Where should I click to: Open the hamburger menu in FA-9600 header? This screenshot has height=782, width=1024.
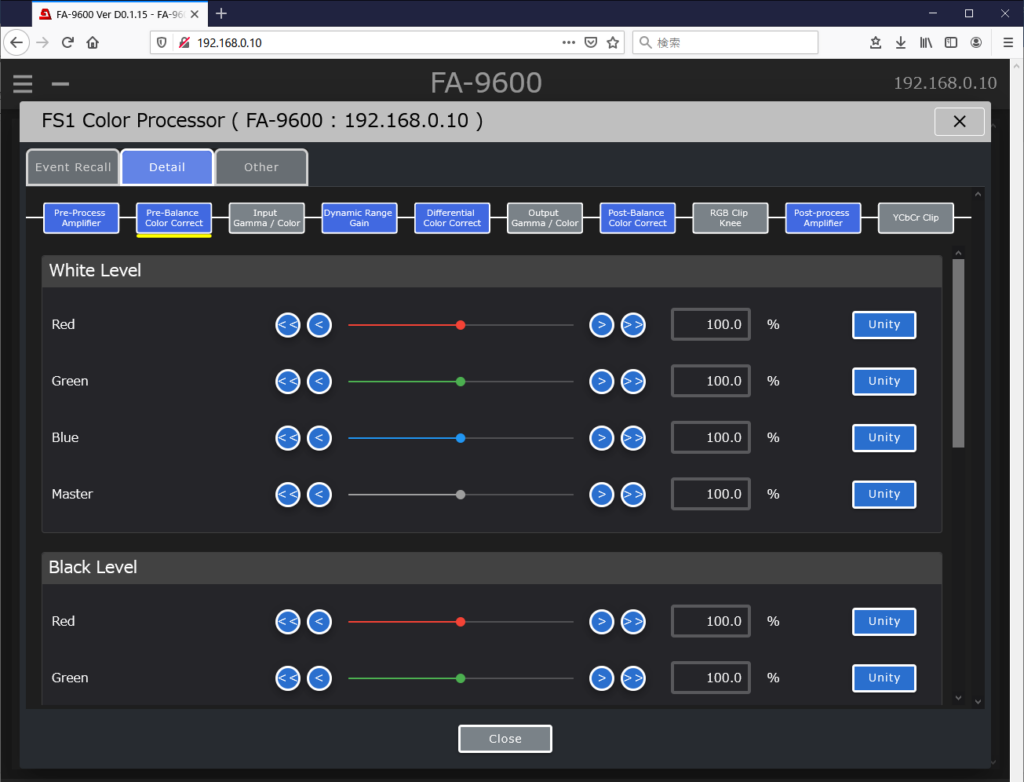(x=23, y=84)
